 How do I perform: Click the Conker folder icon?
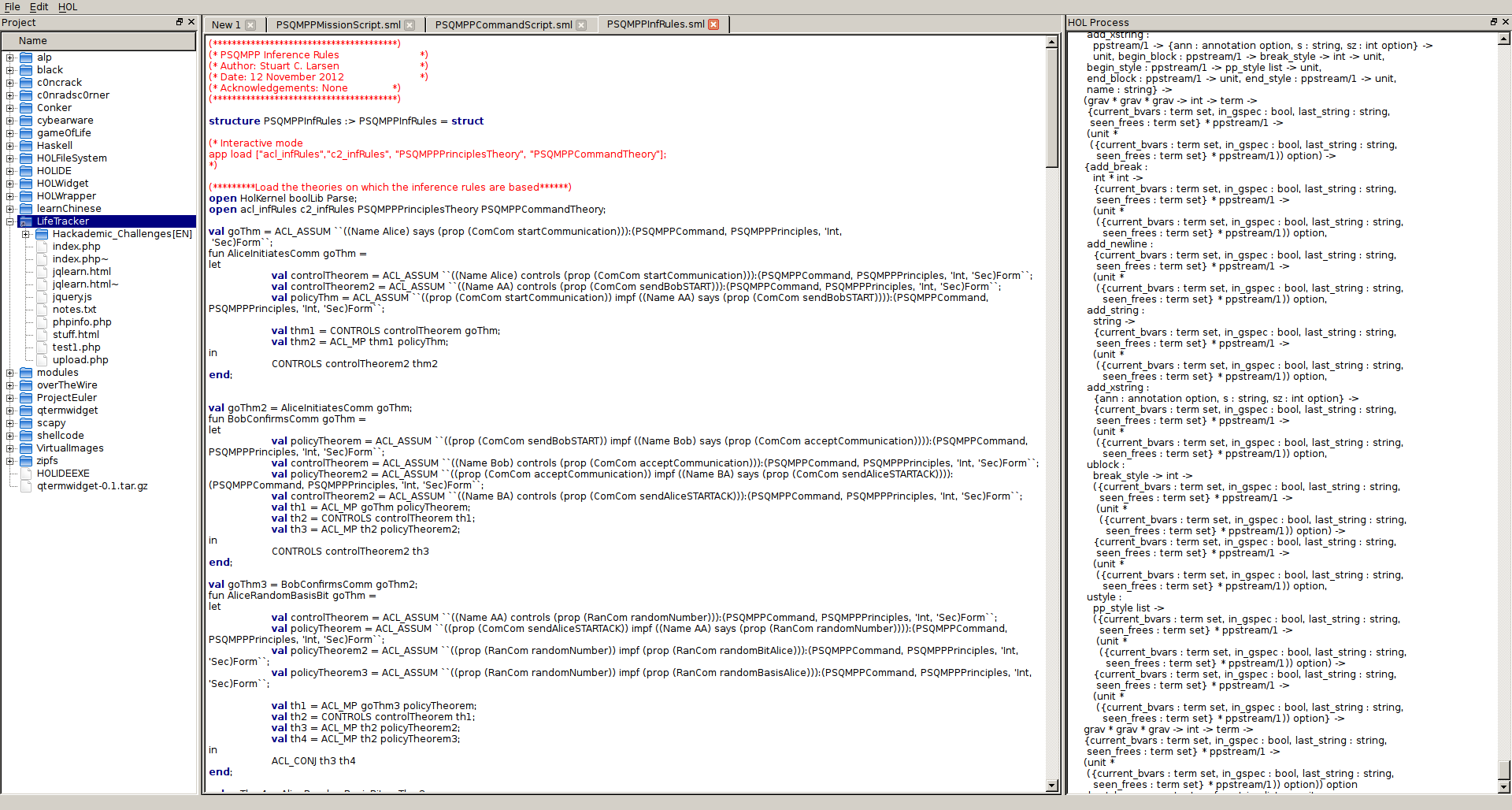(26, 108)
